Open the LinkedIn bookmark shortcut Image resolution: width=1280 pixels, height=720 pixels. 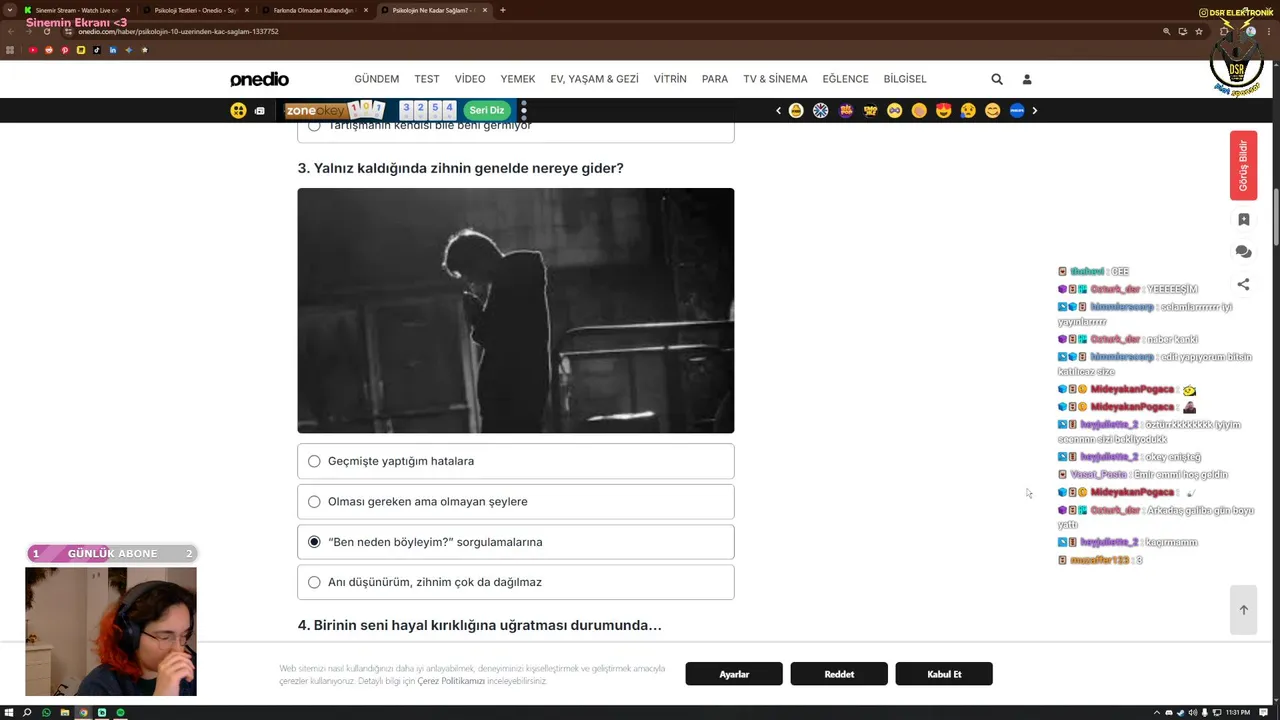[x=113, y=50]
